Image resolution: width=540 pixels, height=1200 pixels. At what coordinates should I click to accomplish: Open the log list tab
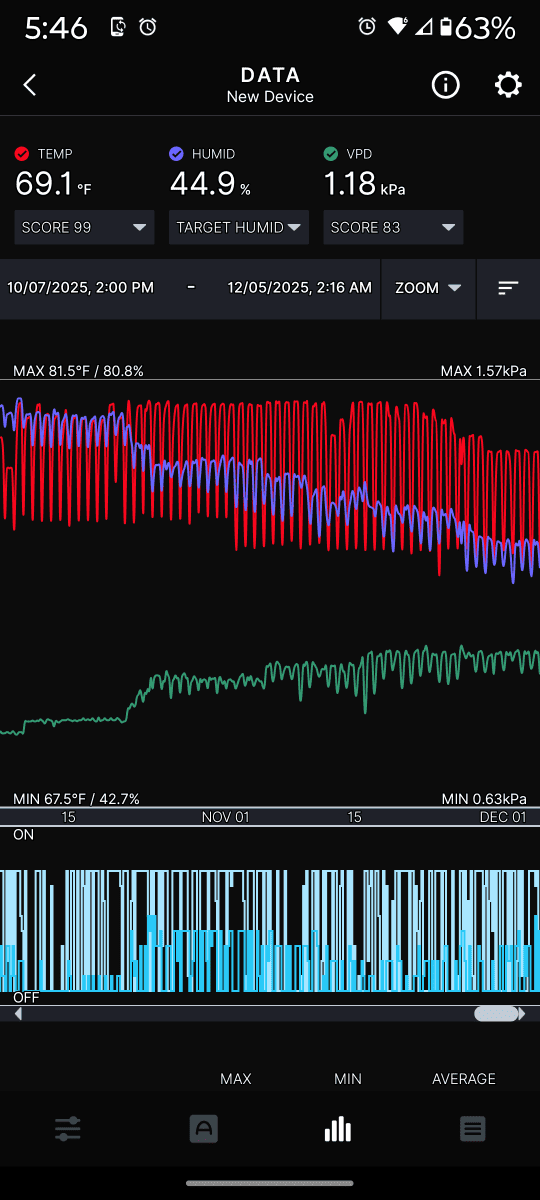pos(472,1129)
